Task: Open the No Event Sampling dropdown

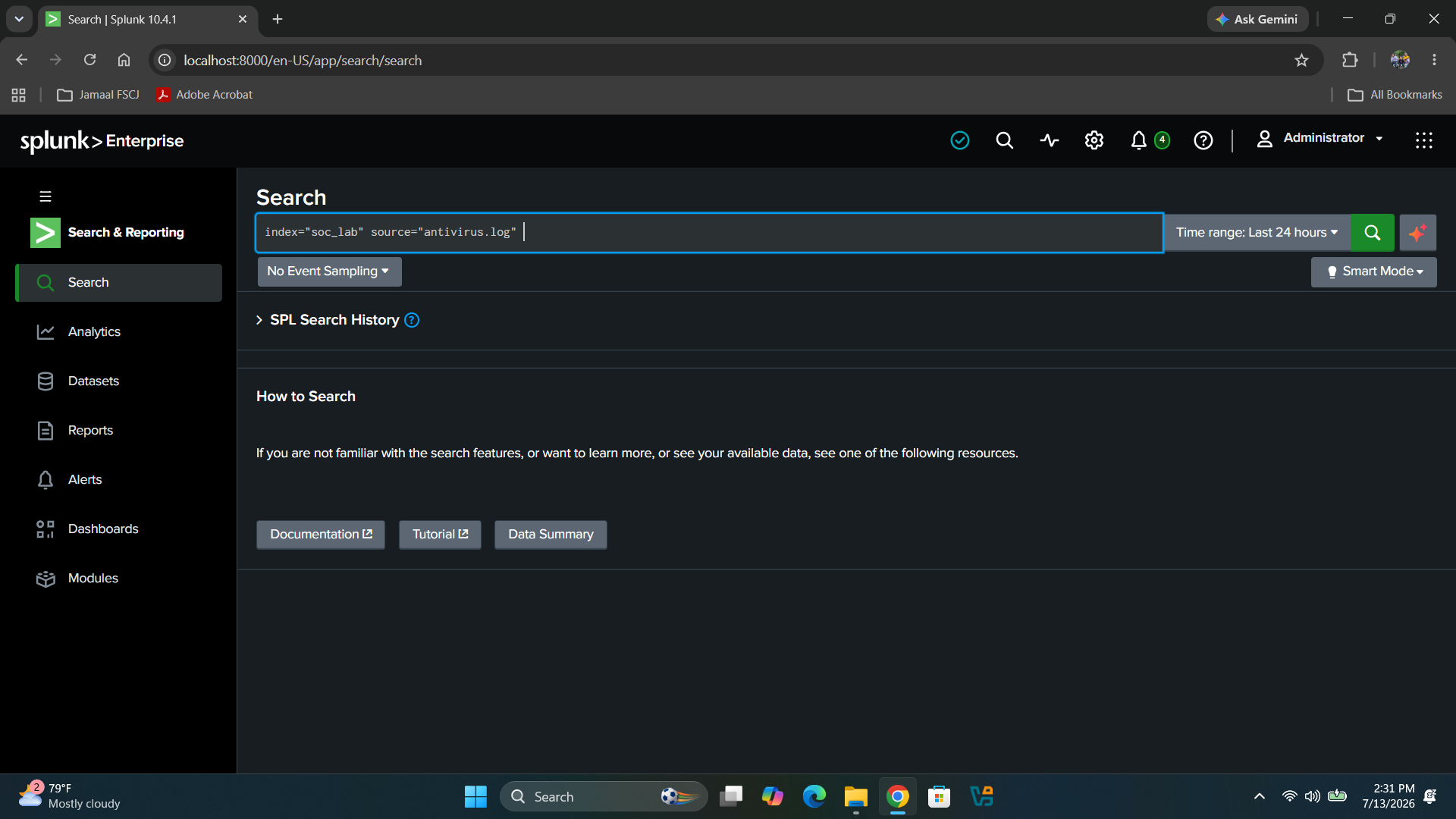Action: click(329, 271)
